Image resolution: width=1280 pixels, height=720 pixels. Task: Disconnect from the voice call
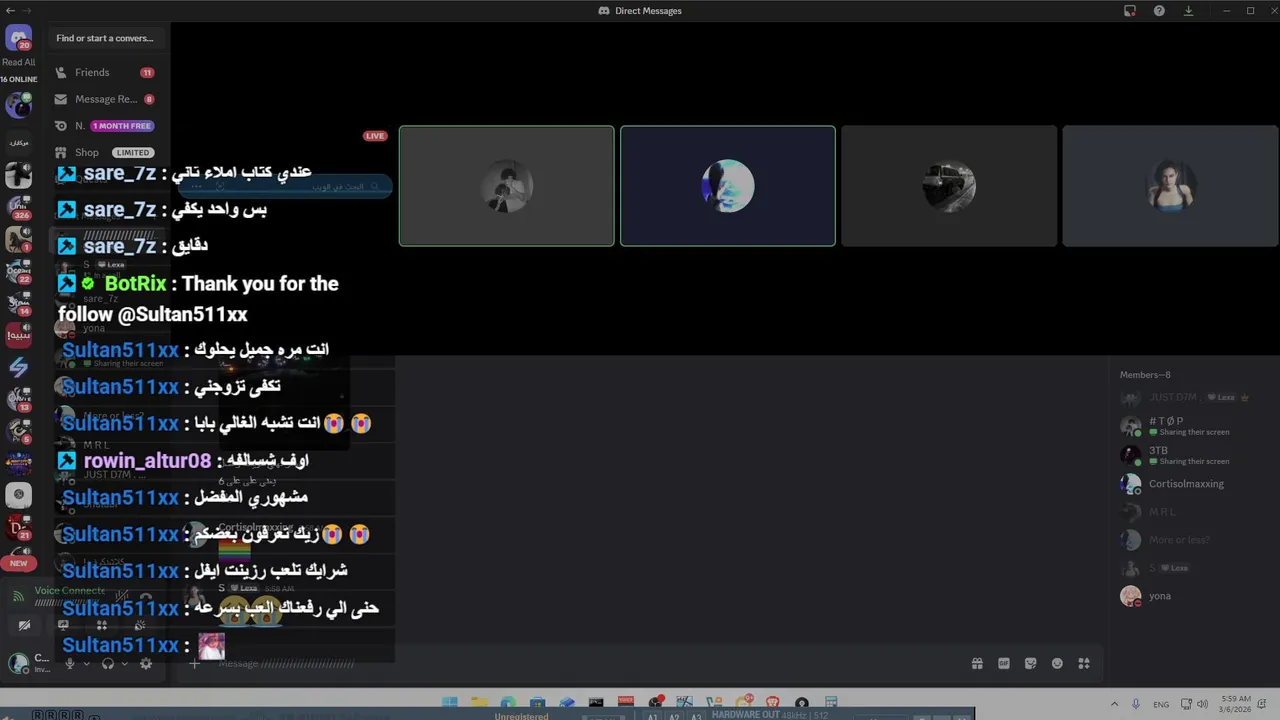[x=146, y=596]
